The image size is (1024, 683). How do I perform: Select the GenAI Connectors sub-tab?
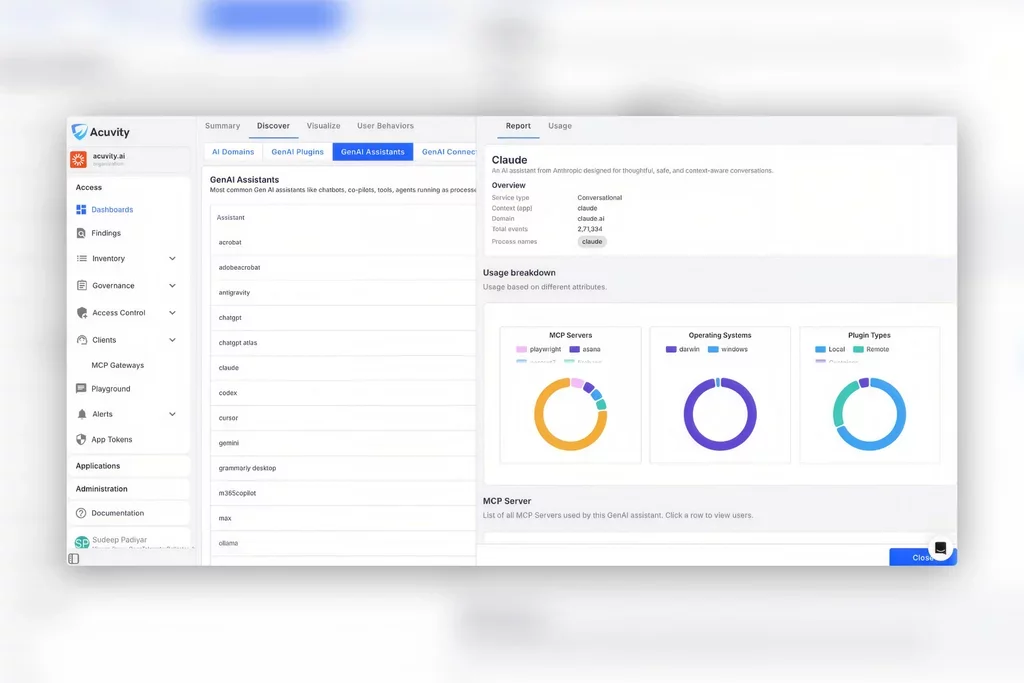pos(447,151)
